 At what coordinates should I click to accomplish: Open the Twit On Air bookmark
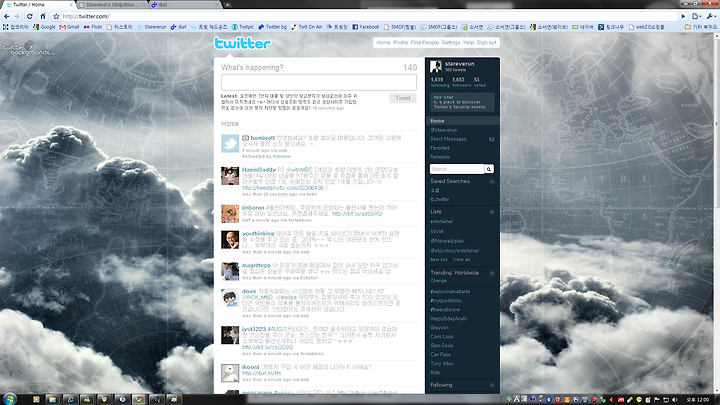306,27
